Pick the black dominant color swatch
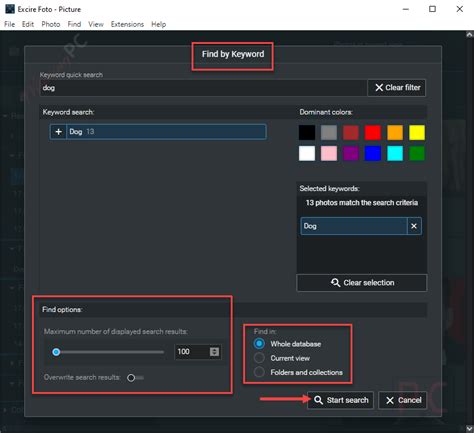 click(x=307, y=133)
